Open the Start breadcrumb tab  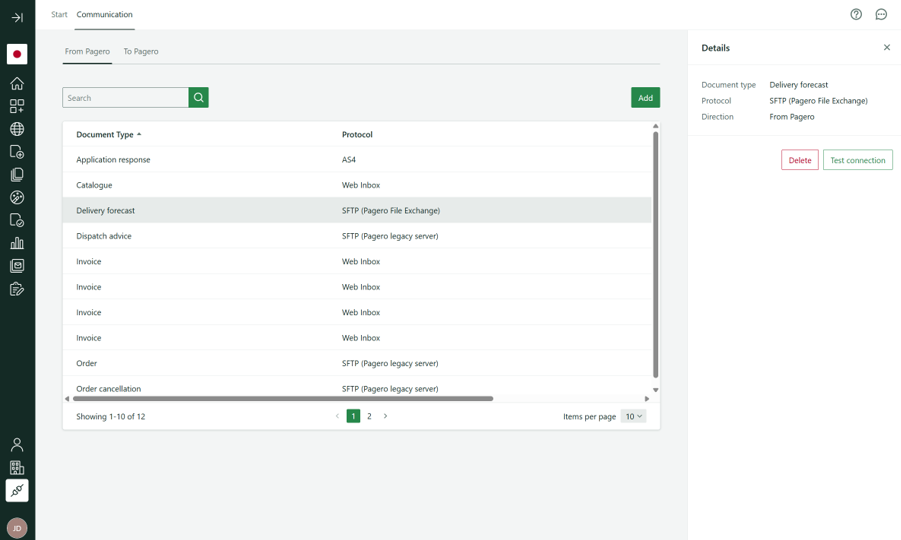(x=59, y=15)
